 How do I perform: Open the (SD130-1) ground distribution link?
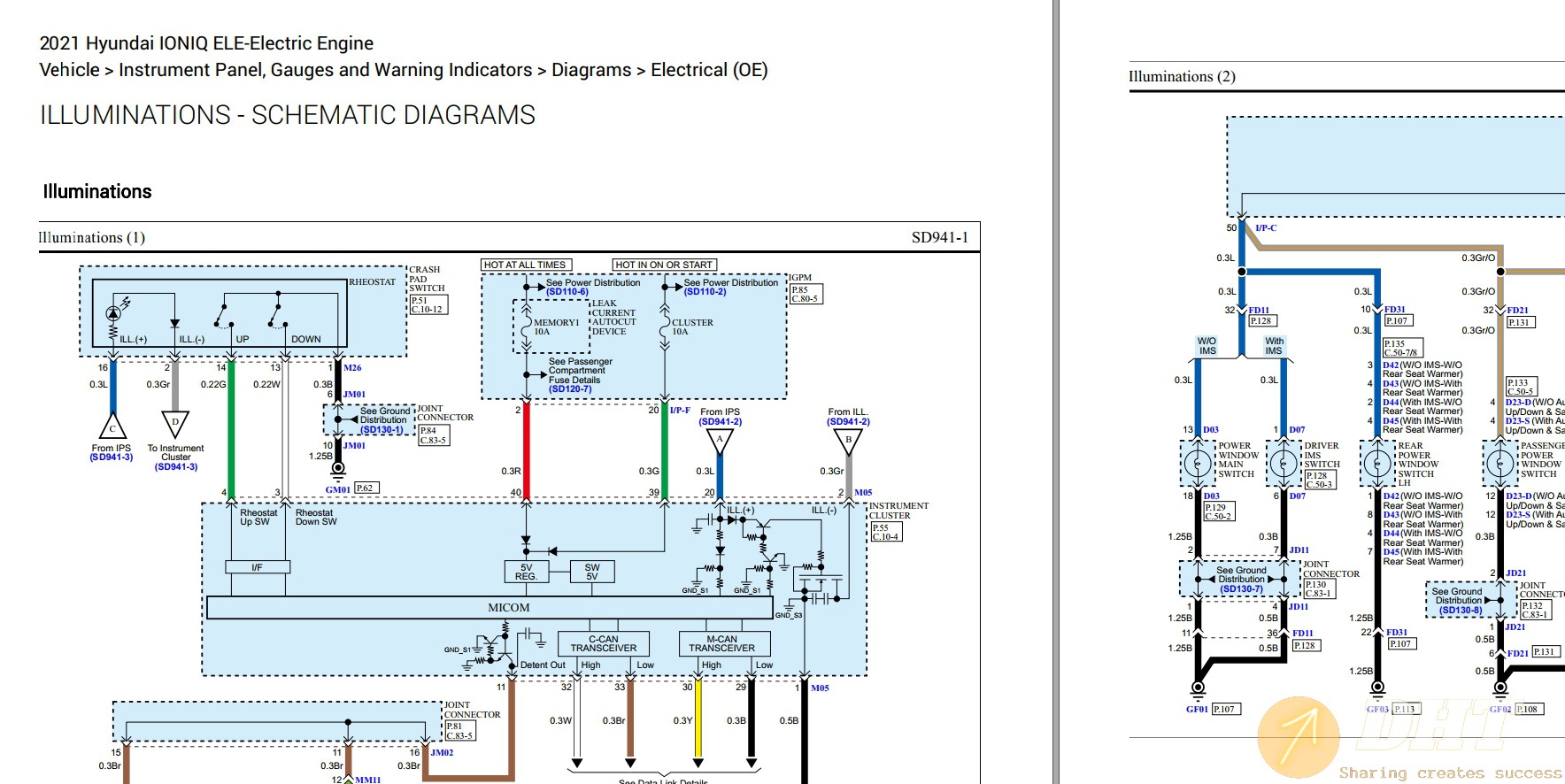(x=382, y=430)
